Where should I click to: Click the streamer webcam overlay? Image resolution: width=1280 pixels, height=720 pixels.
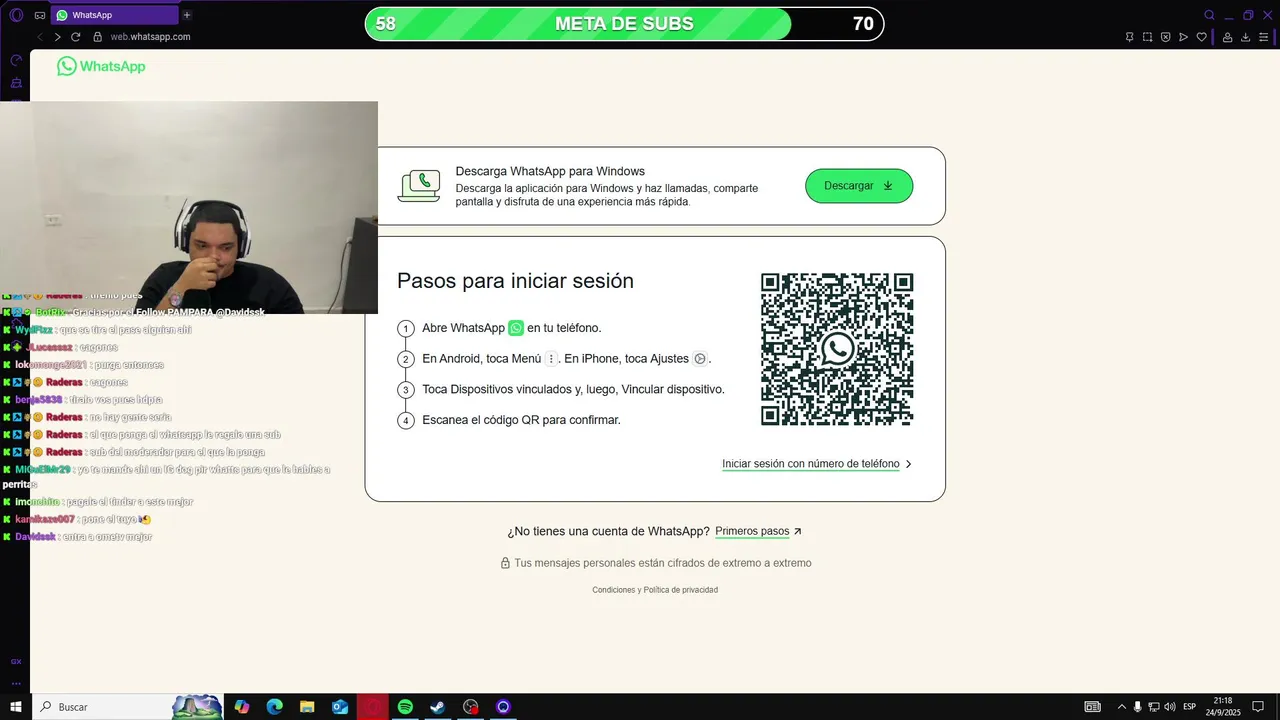[189, 207]
